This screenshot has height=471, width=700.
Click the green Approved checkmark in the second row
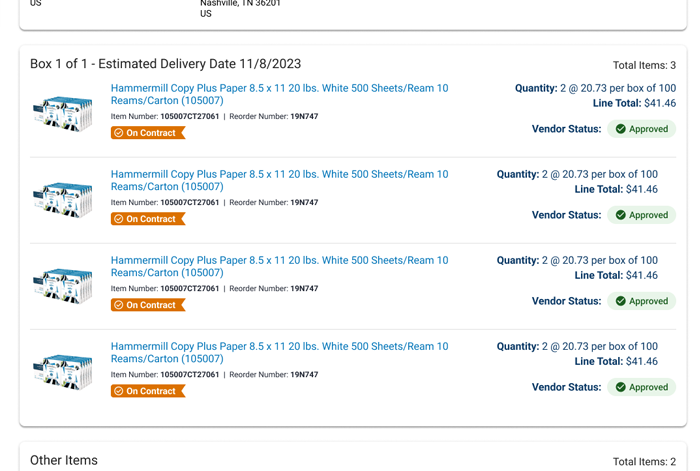pos(621,215)
